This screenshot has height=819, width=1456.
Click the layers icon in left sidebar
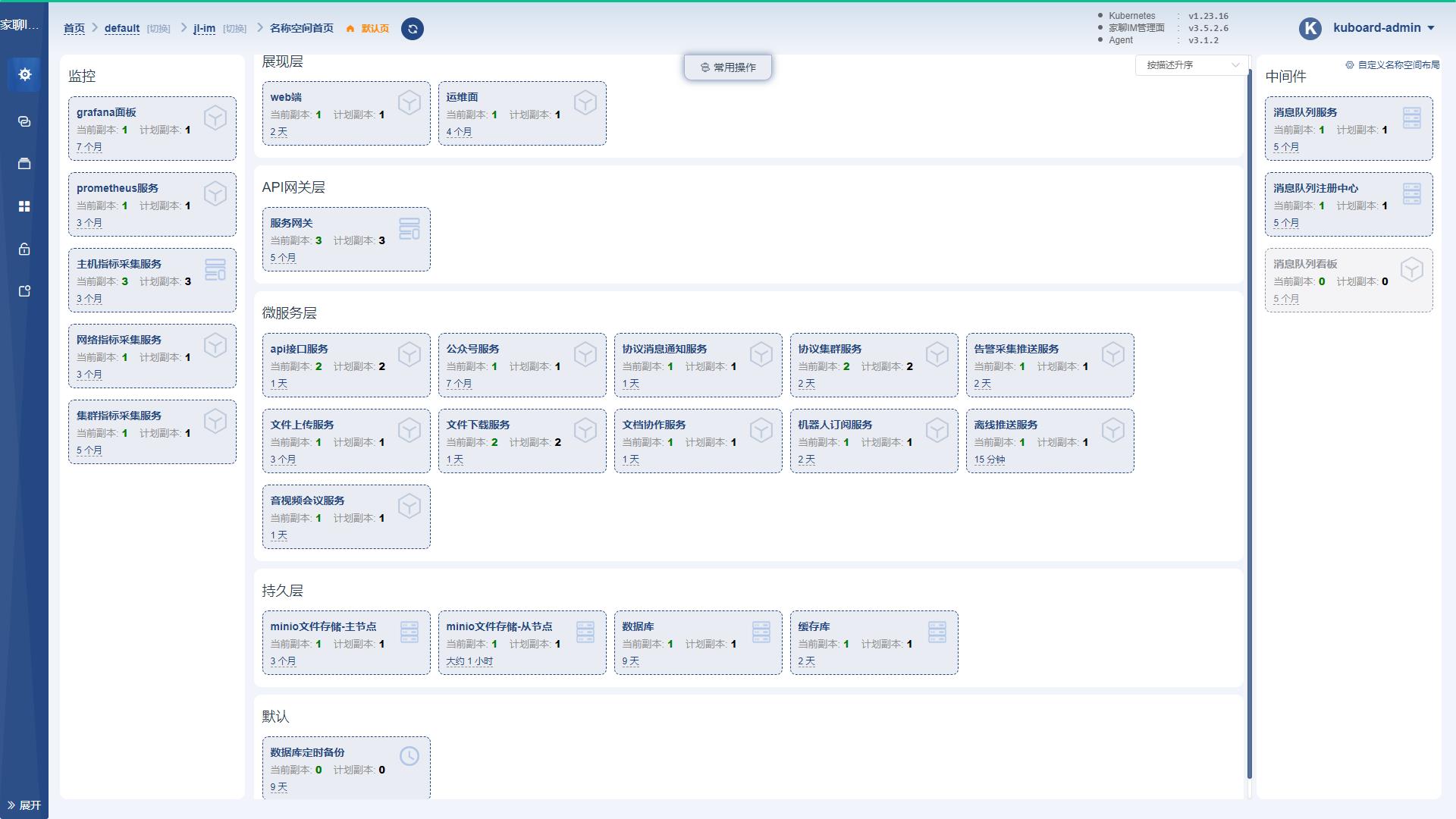point(24,164)
